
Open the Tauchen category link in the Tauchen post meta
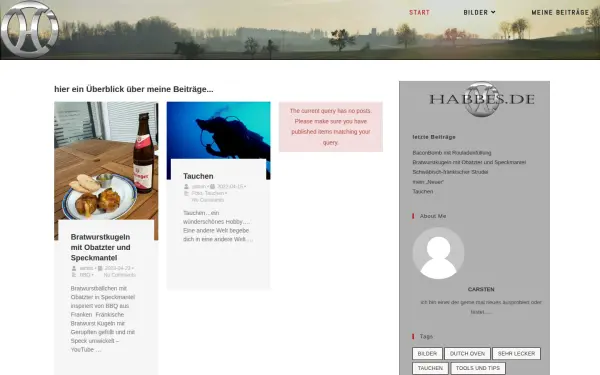coord(214,193)
